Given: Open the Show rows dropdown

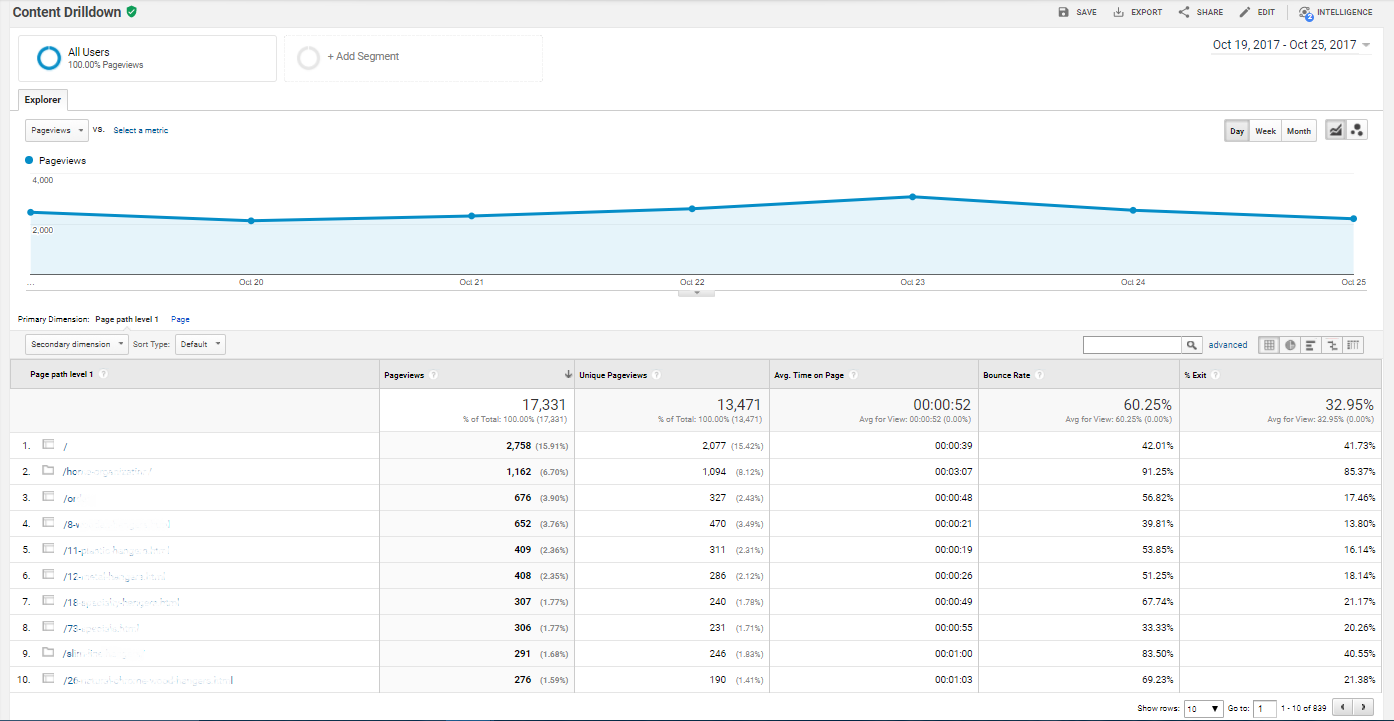Looking at the screenshot, I should (1203, 707).
